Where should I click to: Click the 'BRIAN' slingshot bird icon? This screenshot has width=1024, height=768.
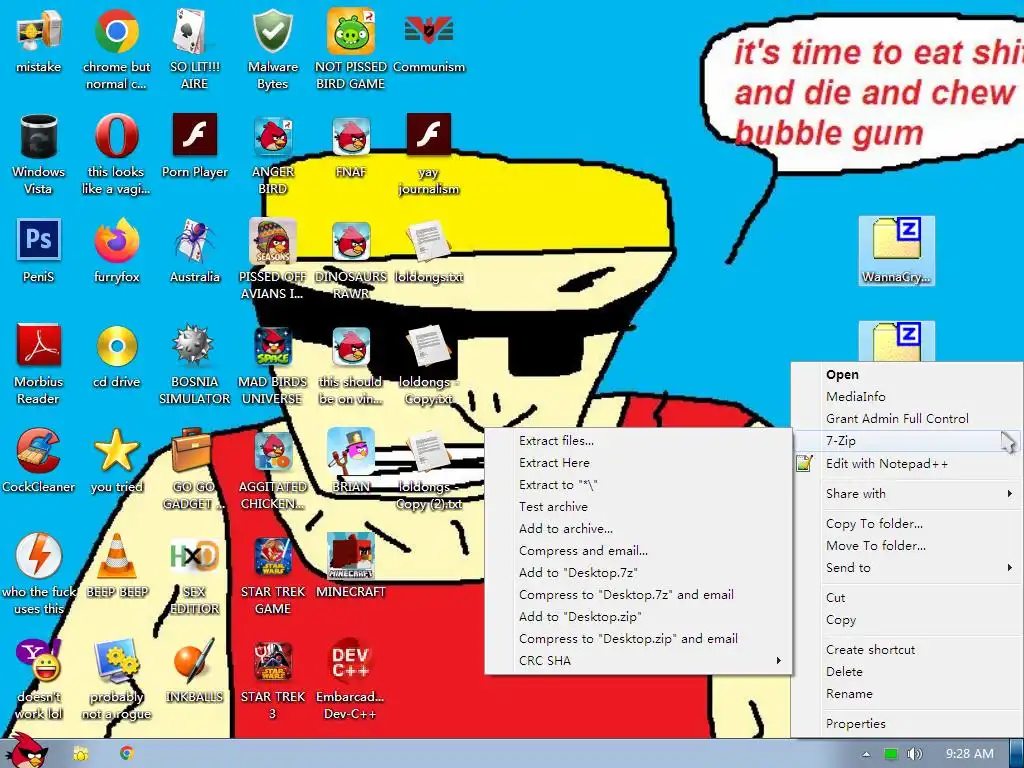(351, 451)
